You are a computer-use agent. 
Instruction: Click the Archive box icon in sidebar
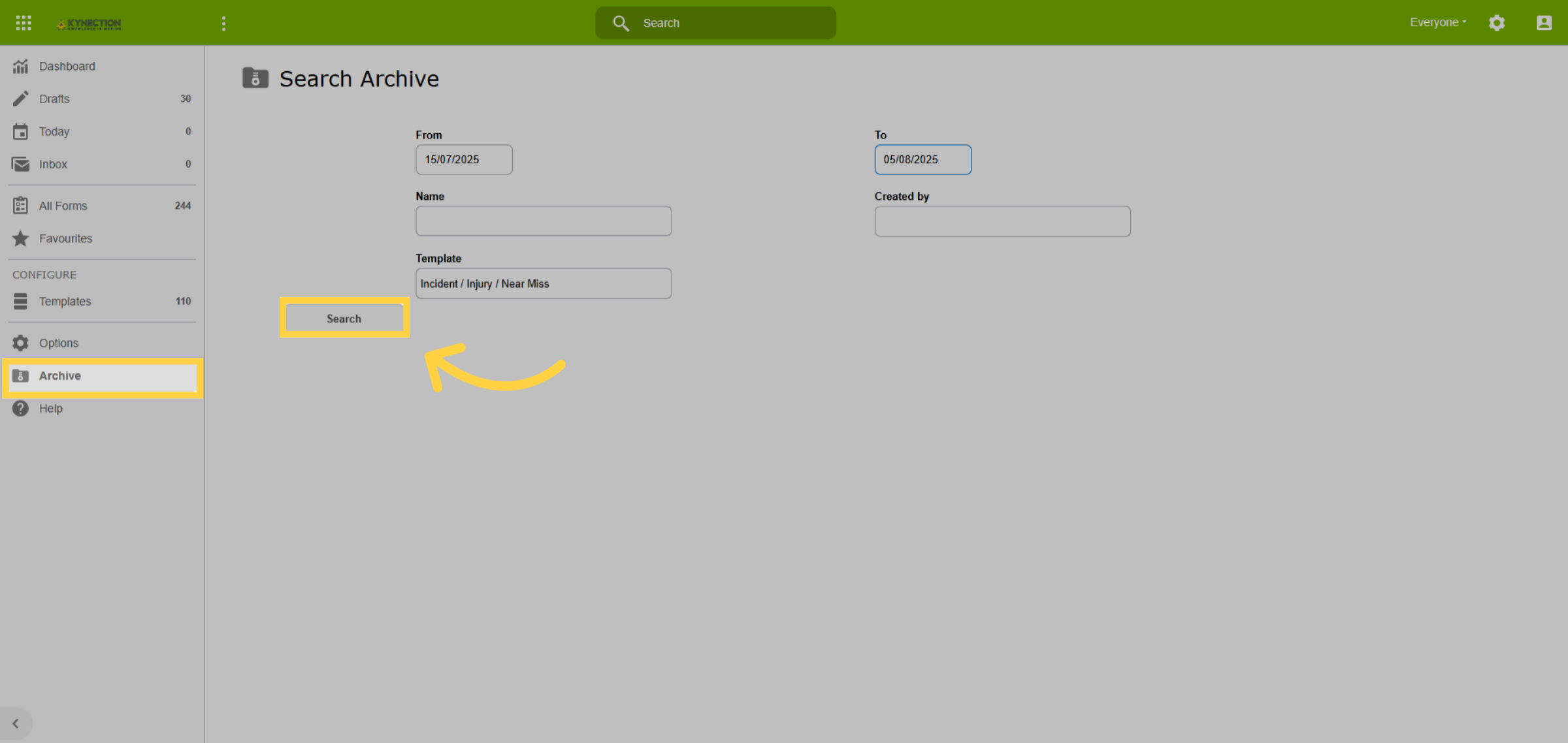point(20,375)
